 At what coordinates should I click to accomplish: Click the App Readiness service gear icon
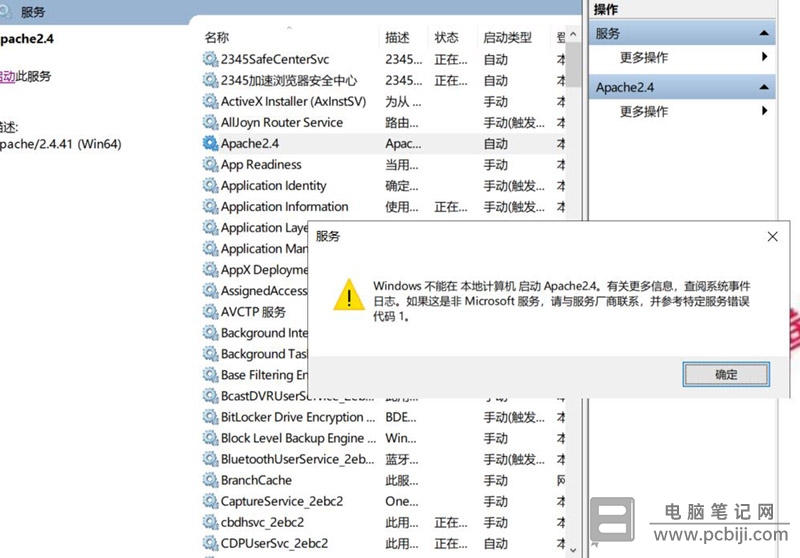click(x=210, y=164)
